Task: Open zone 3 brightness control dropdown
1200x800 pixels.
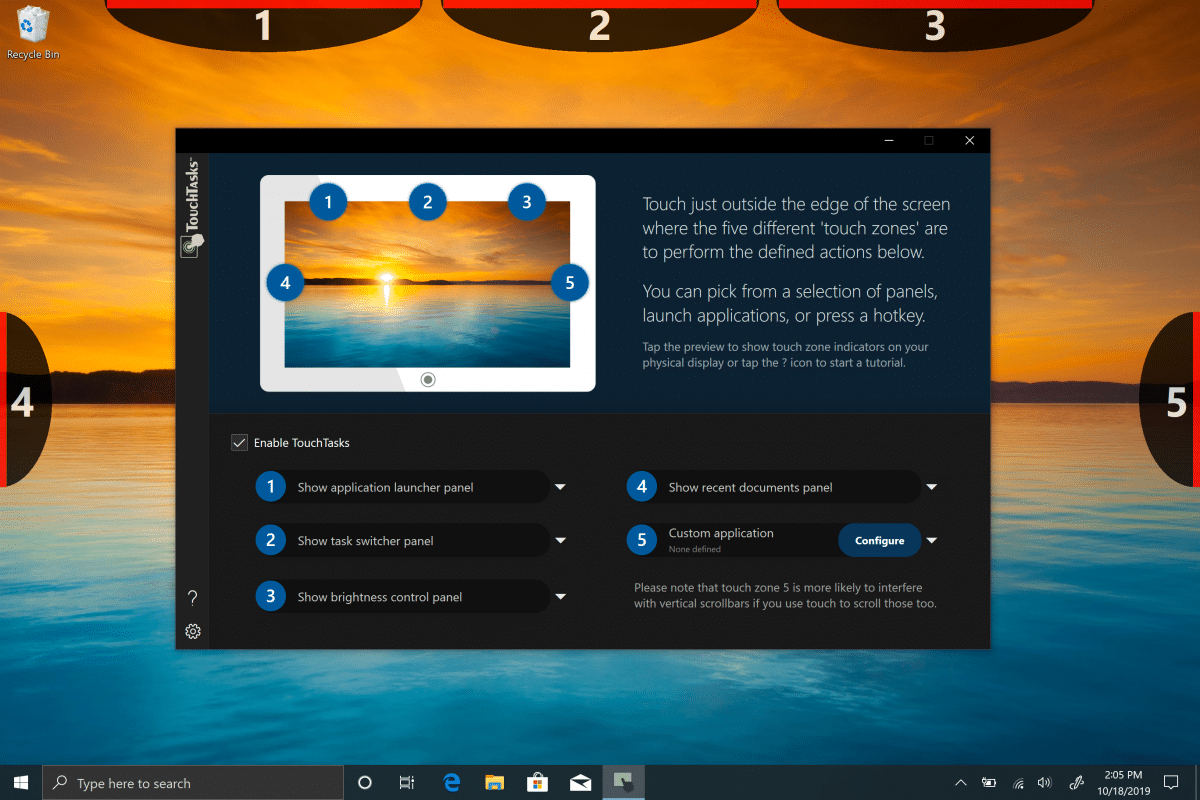Action: [560, 596]
